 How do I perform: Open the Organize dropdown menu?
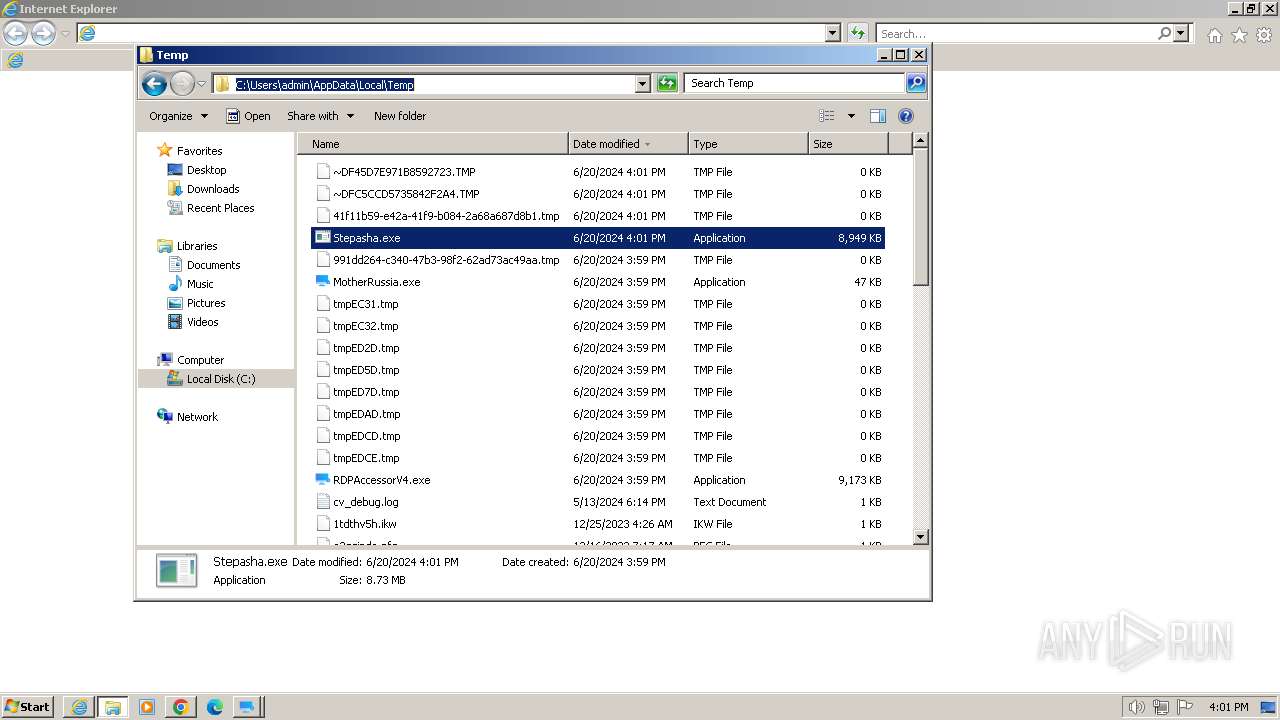pos(178,116)
